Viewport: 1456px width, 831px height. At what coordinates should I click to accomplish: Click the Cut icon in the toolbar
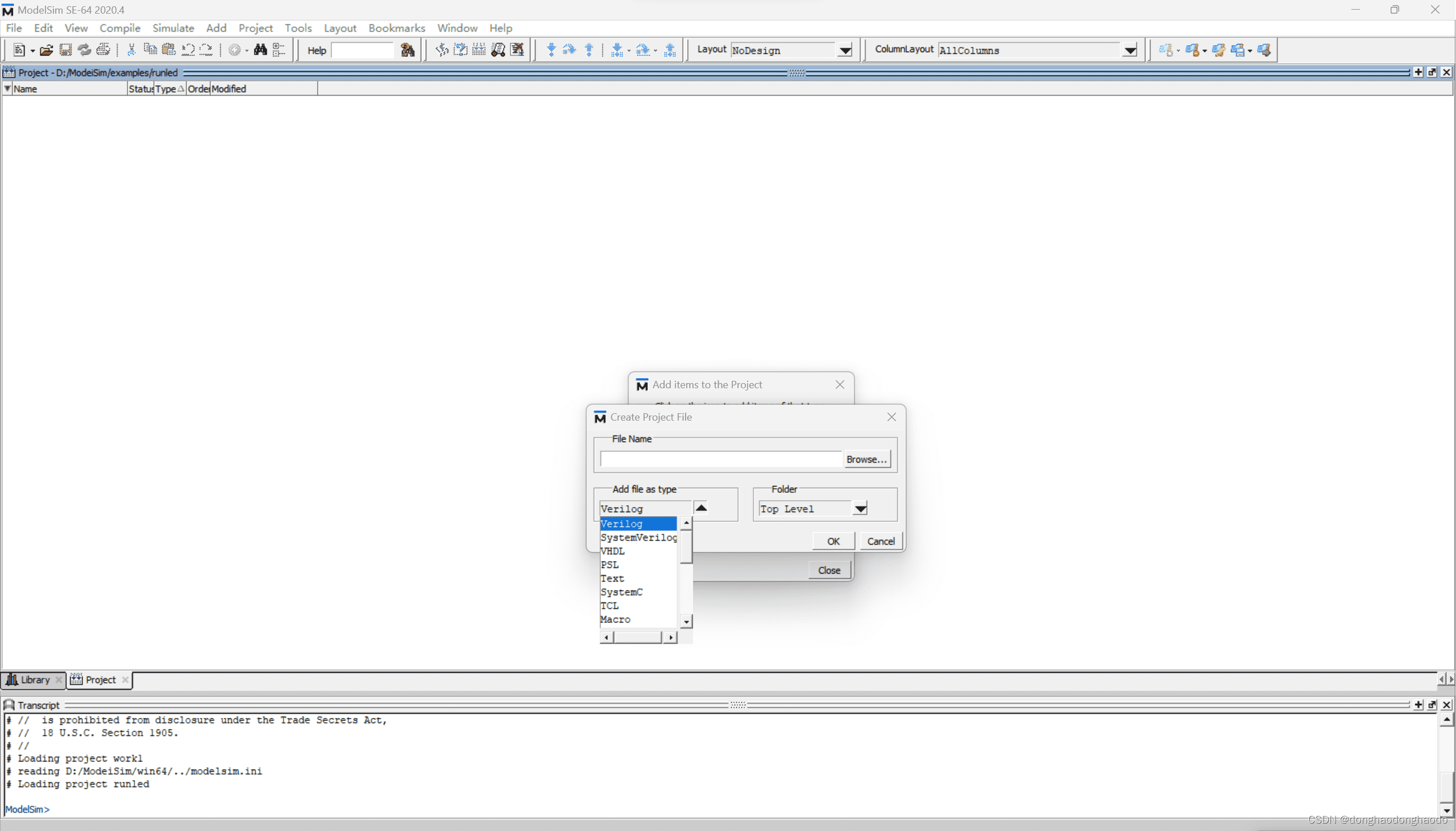131,50
